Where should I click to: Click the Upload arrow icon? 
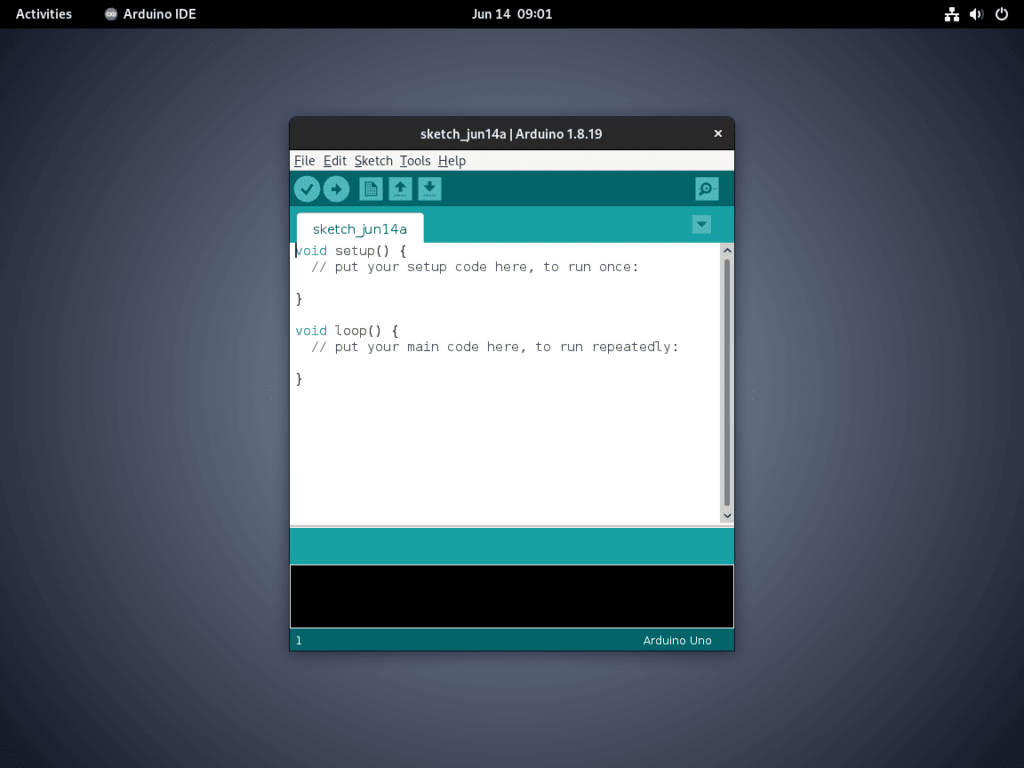[x=336, y=188]
